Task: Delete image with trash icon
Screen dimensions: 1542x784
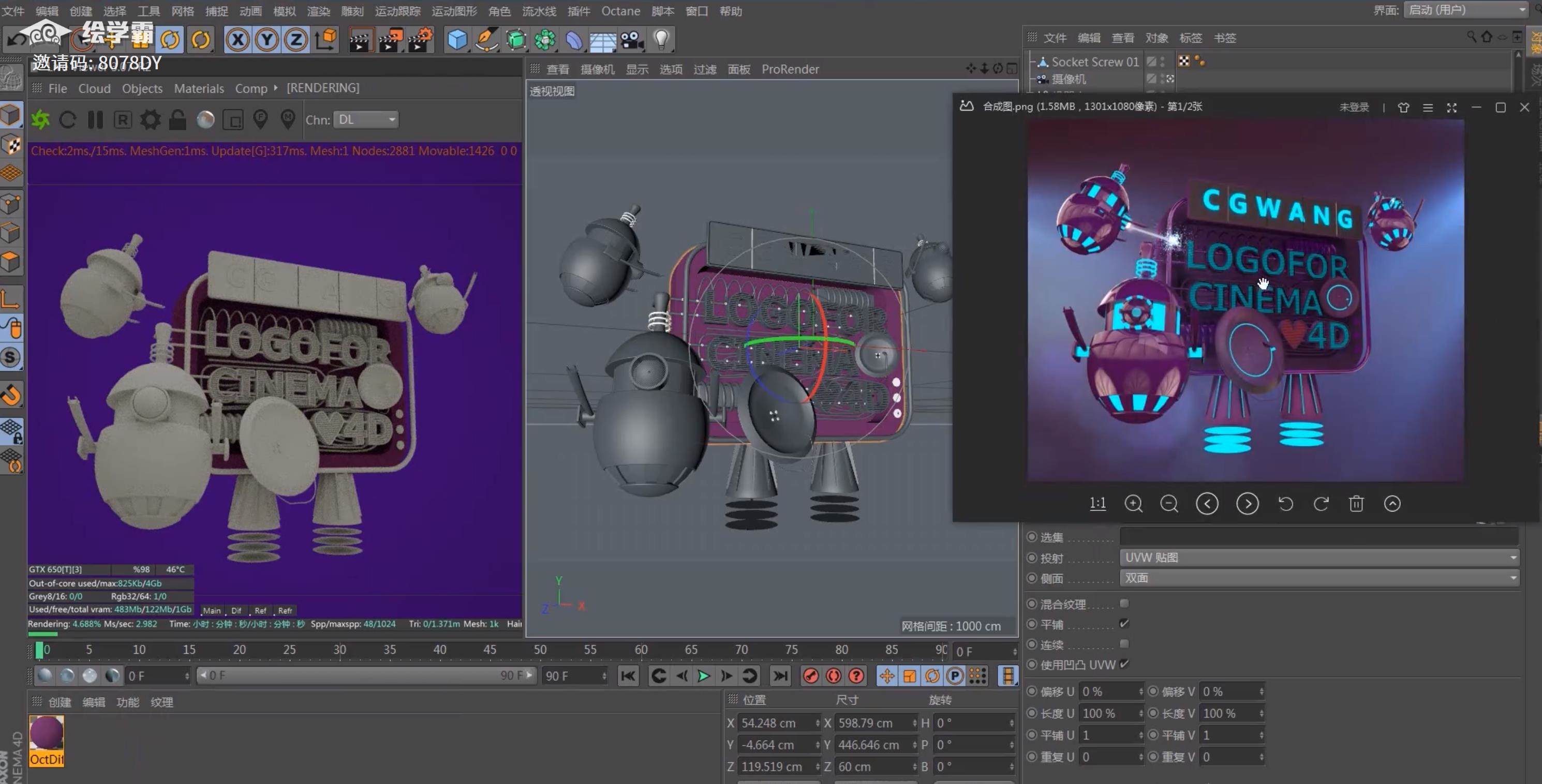Action: point(1356,504)
